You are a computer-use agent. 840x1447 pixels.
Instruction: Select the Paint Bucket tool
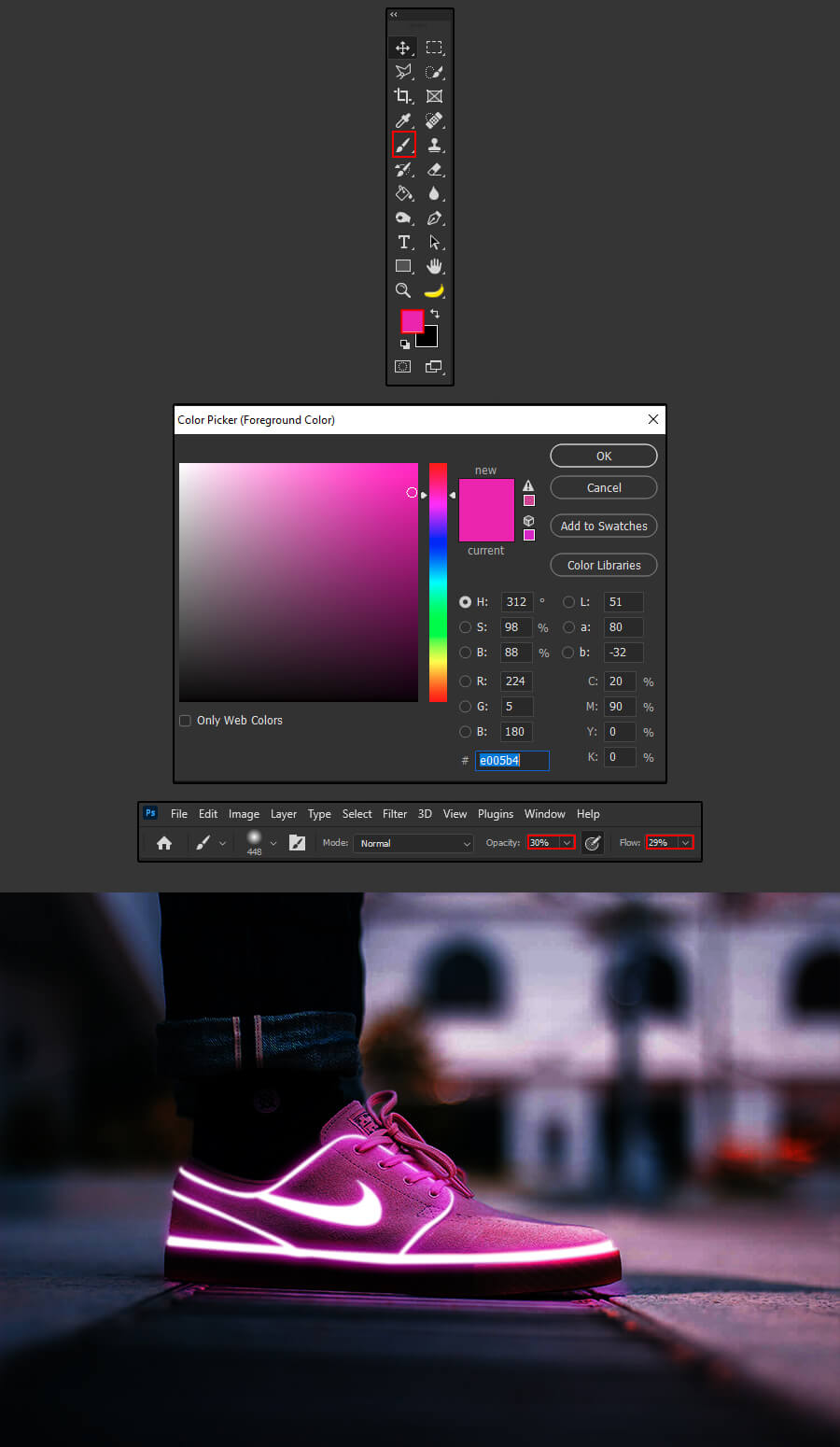[x=402, y=193]
